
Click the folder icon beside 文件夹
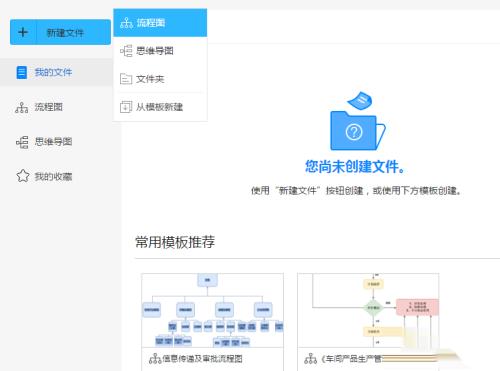pos(126,79)
